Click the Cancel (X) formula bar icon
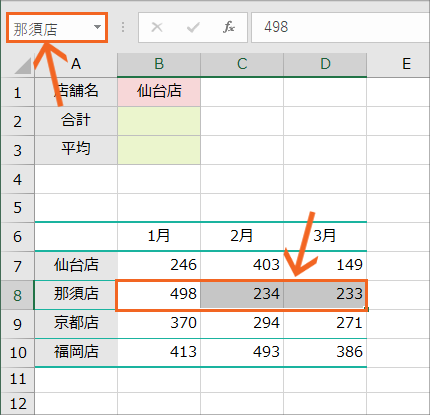 coord(157,27)
